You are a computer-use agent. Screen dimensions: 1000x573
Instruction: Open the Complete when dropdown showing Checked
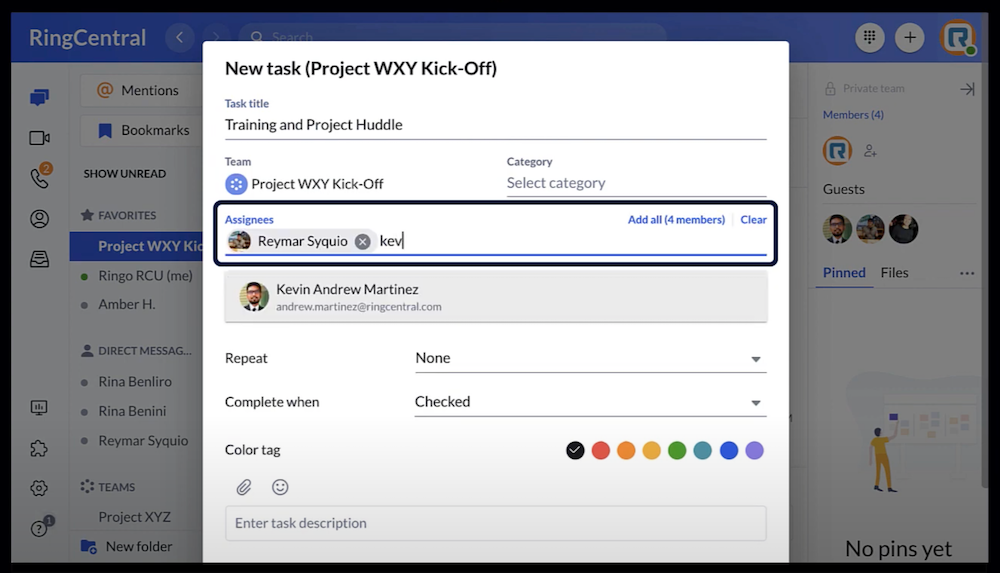coord(590,402)
